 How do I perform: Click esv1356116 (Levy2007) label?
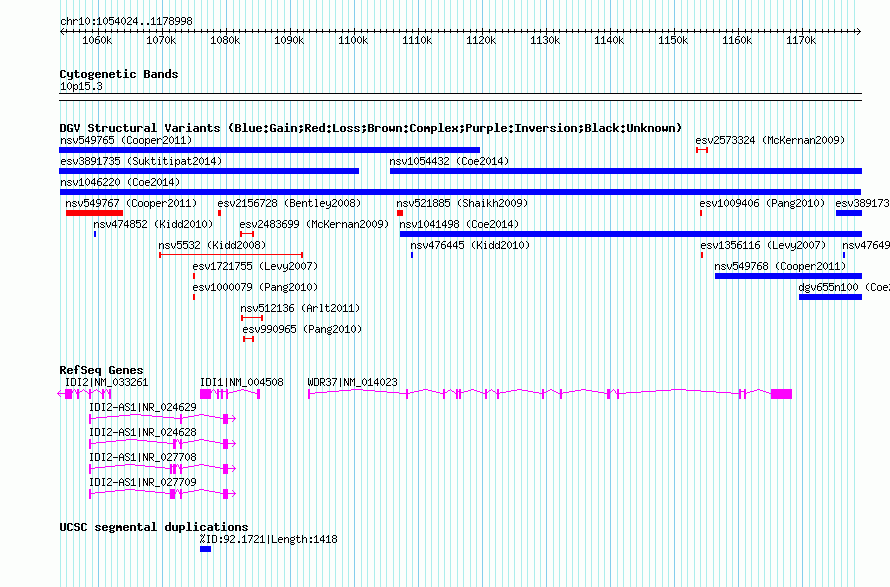pos(763,245)
